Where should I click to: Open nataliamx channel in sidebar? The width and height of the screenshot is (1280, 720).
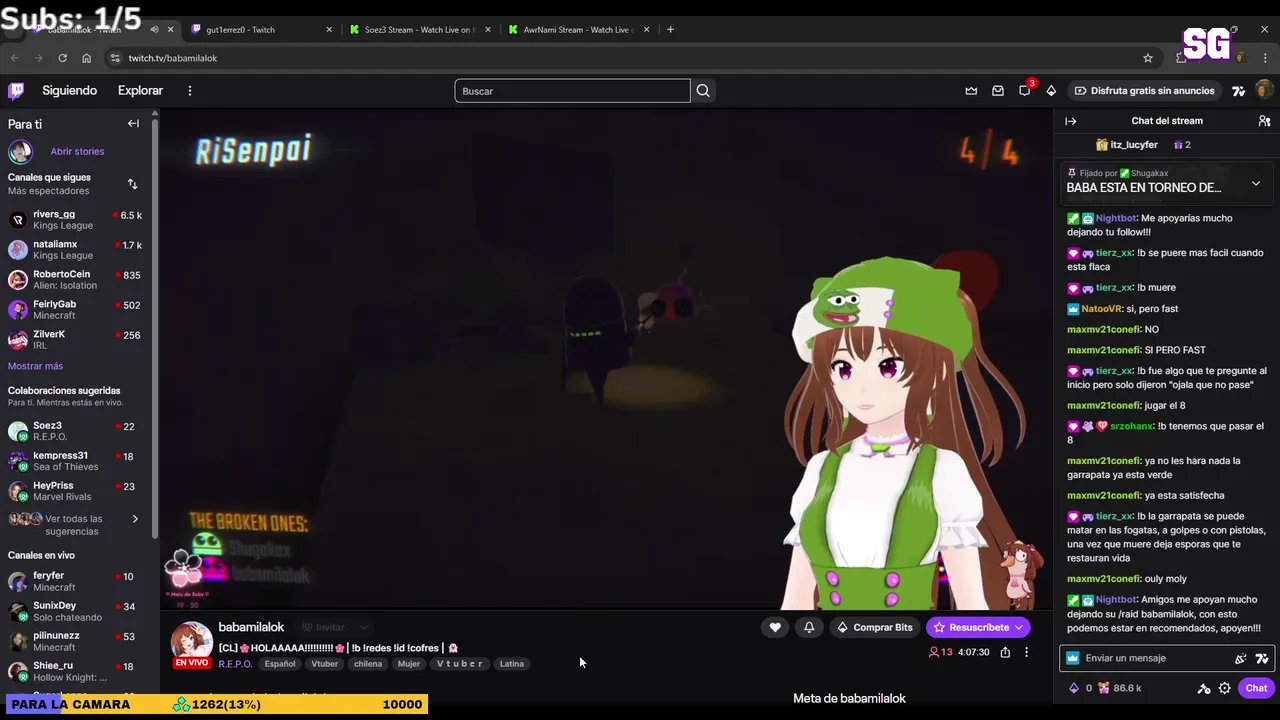click(76, 250)
